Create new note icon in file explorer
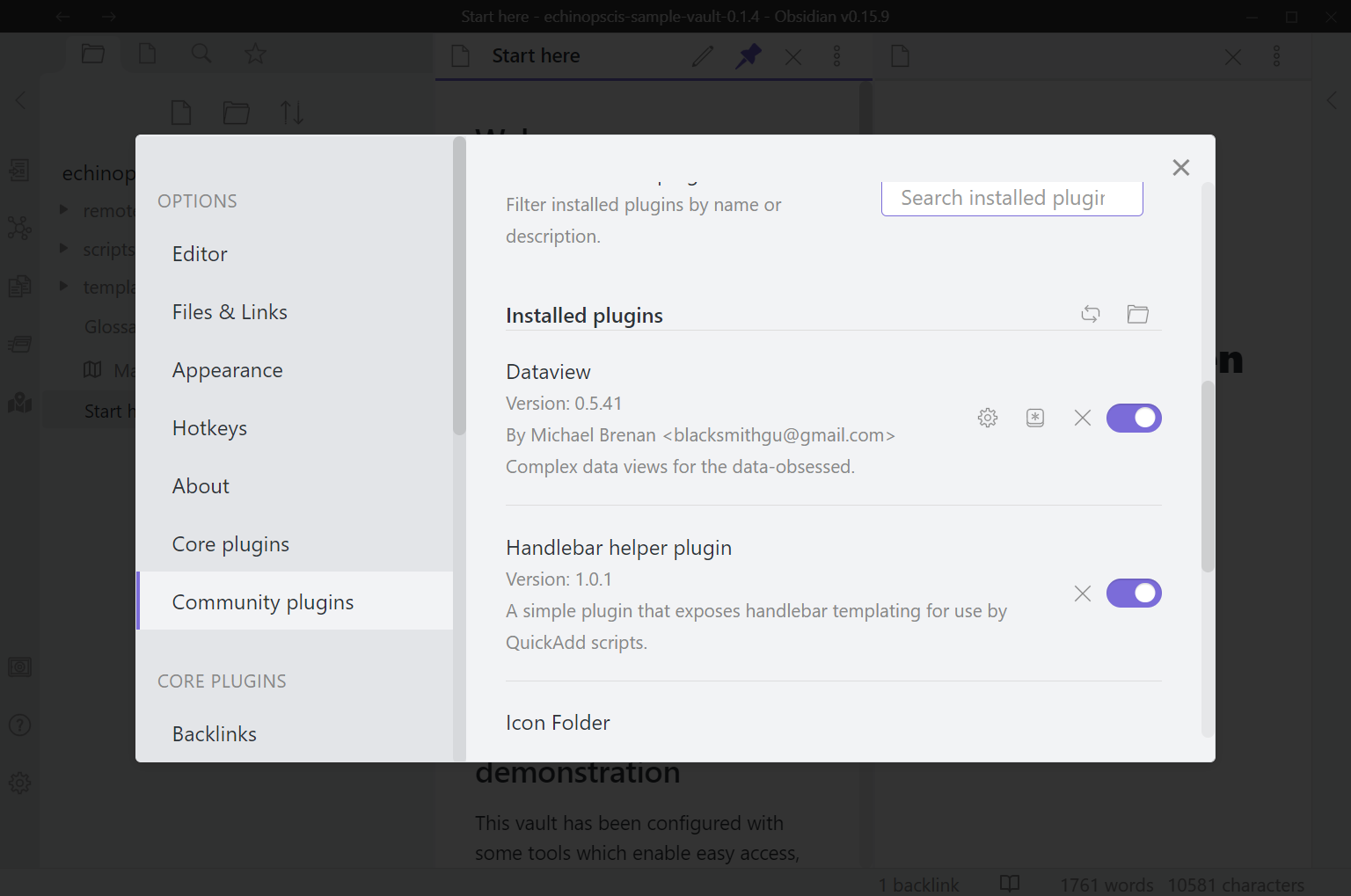The image size is (1351, 896). point(181,113)
